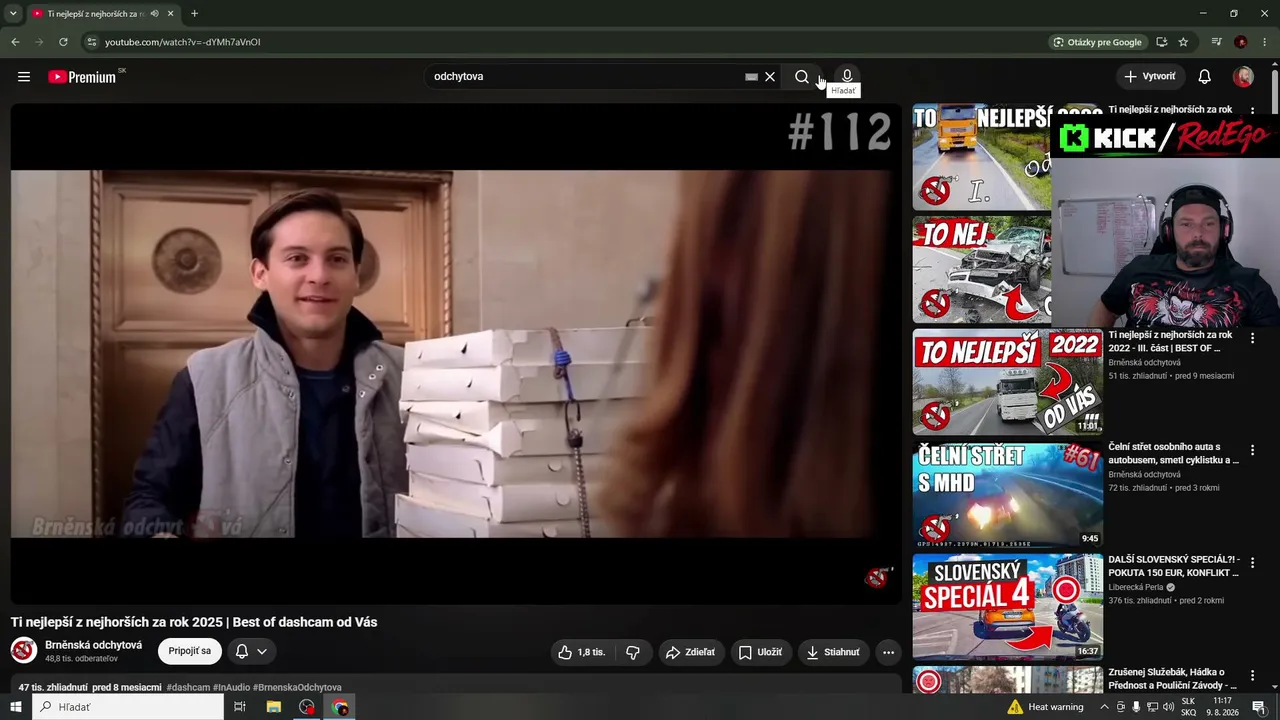Open the on-screen keyboard in search box
This screenshot has width=1280, height=720.
tap(751, 77)
